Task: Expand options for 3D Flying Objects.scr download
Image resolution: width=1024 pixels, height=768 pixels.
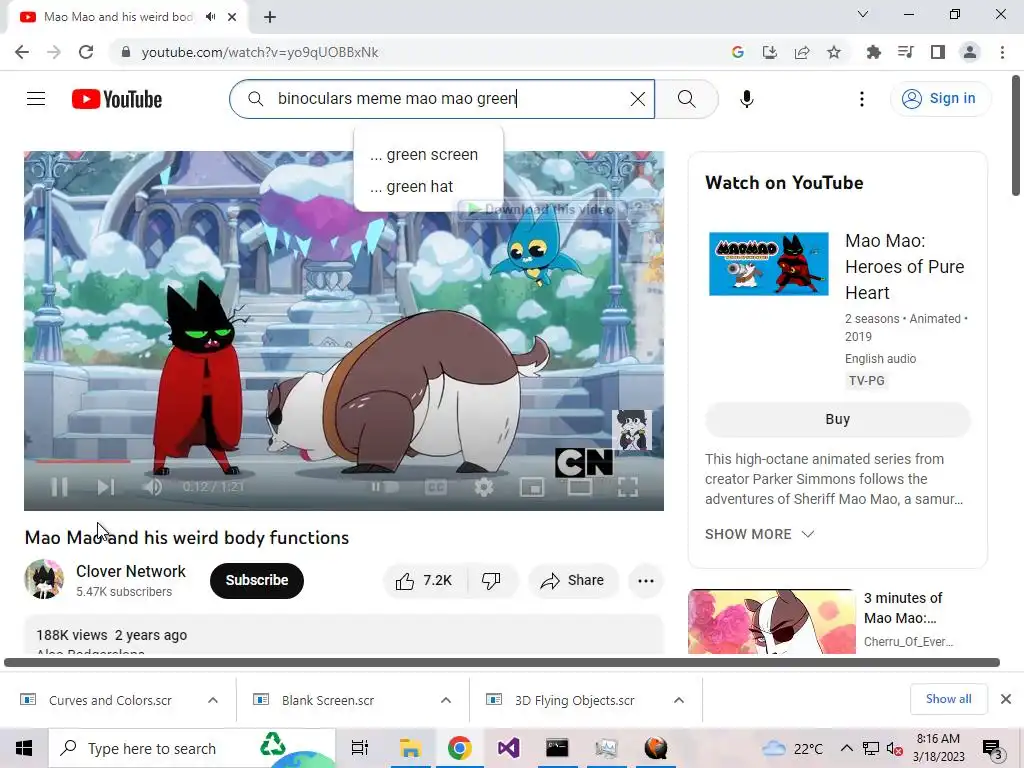Action: click(x=679, y=700)
